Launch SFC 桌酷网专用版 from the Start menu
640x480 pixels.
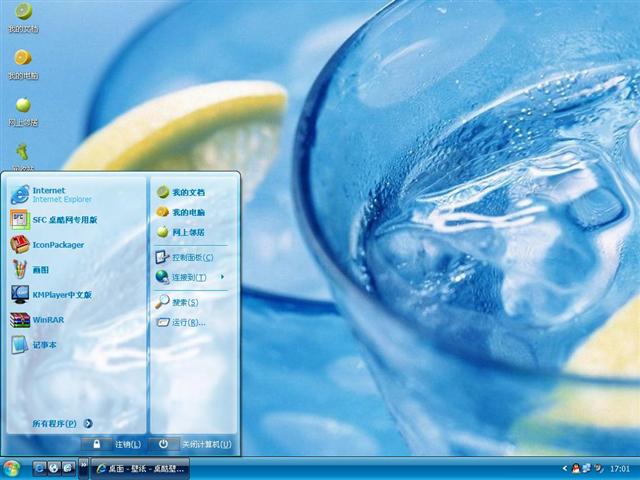(54, 220)
